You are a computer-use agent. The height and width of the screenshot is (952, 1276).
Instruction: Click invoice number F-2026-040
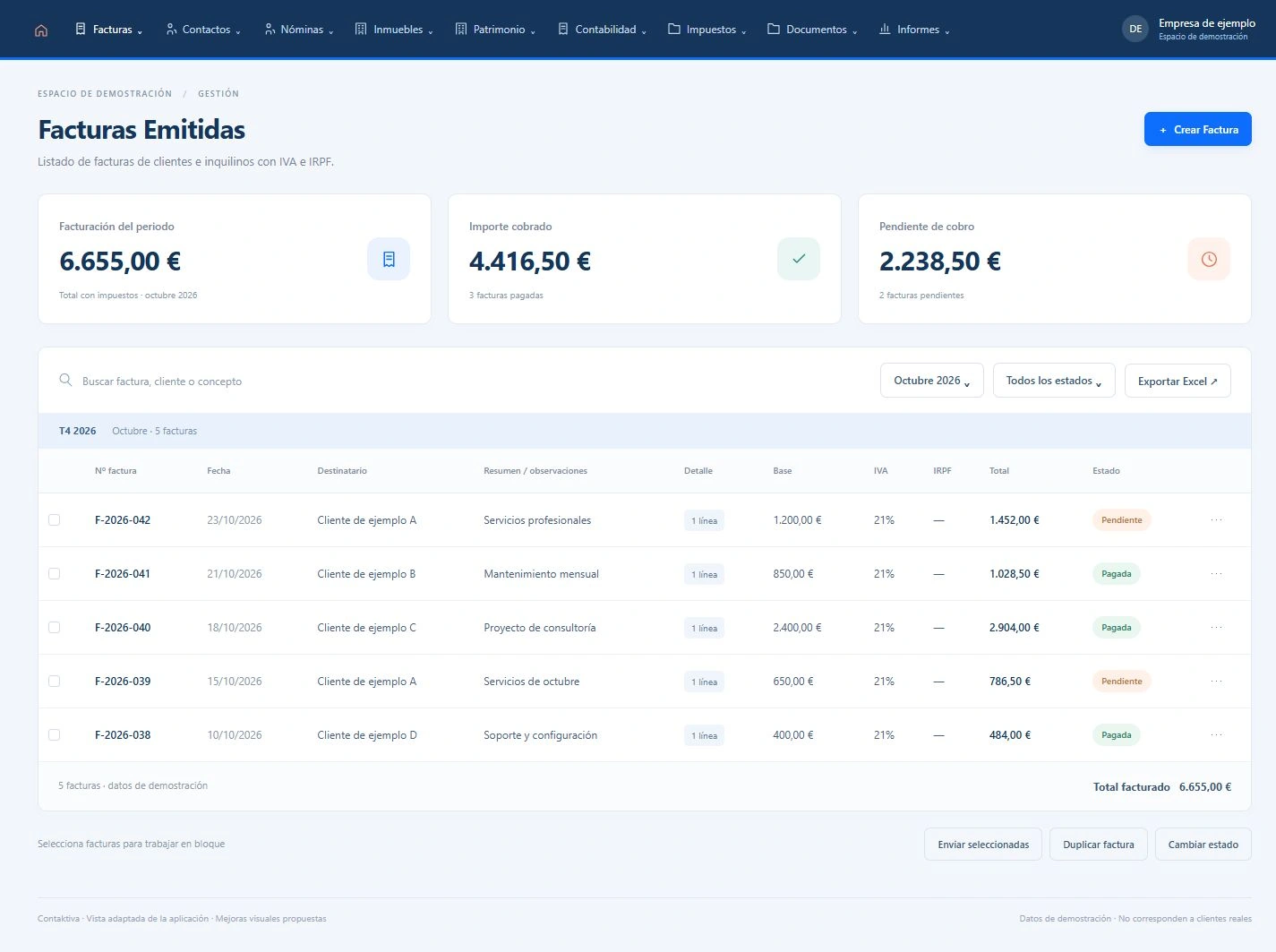pyautogui.click(x=123, y=628)
